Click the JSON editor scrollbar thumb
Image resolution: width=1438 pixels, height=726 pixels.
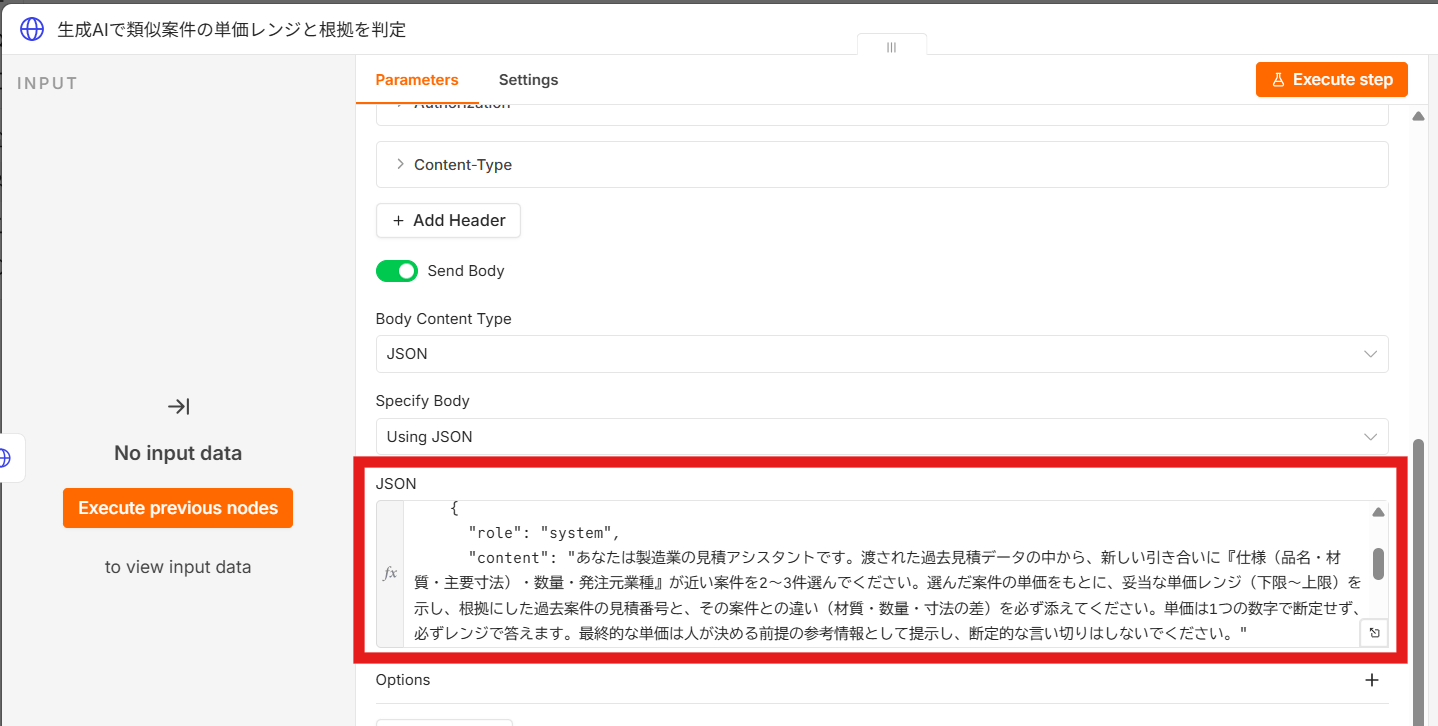1378,563
